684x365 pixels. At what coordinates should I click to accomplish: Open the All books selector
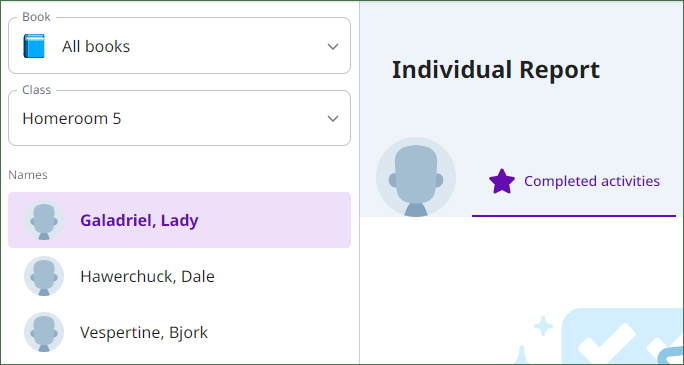(179, 46)
